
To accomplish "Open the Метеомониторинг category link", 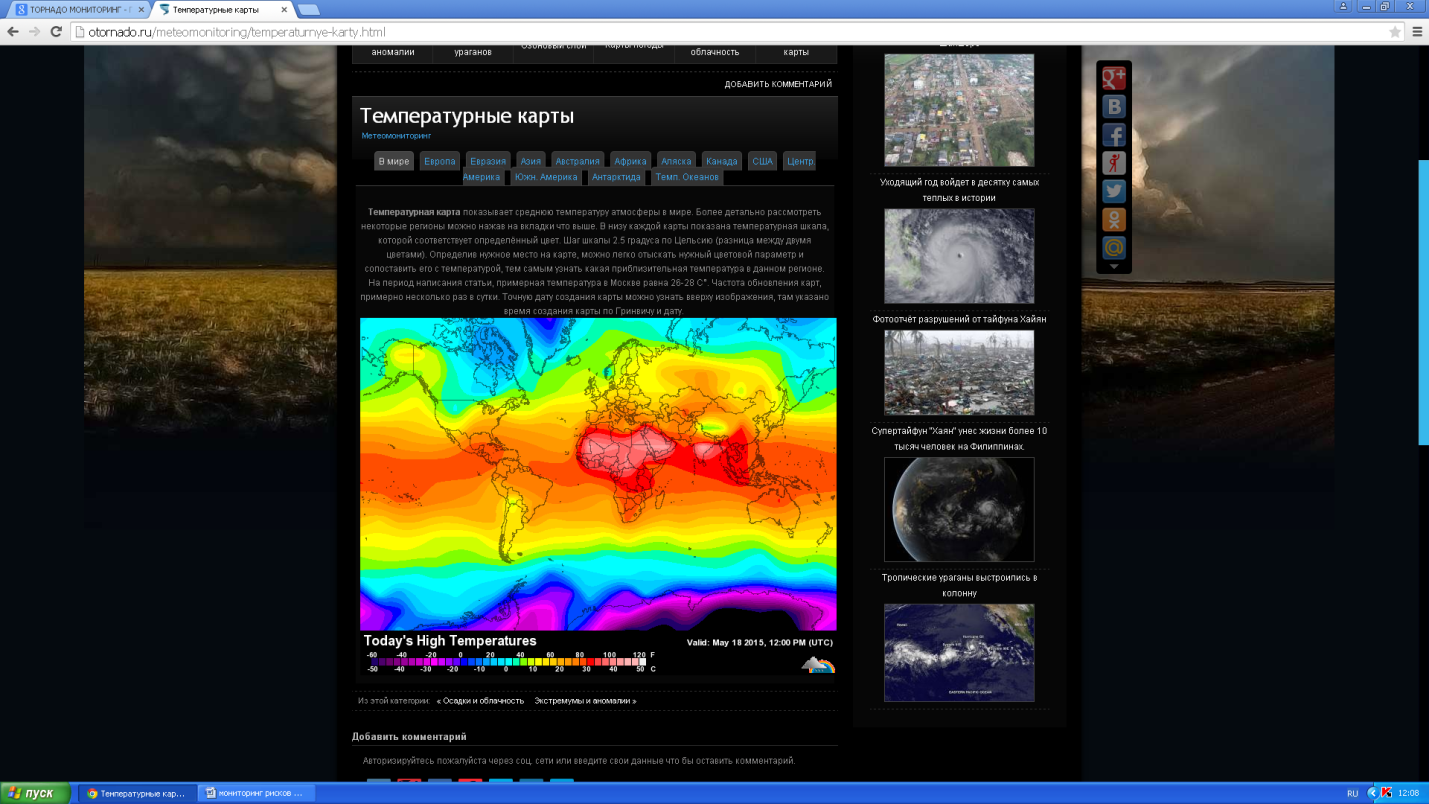I will [x=396, y=135].
